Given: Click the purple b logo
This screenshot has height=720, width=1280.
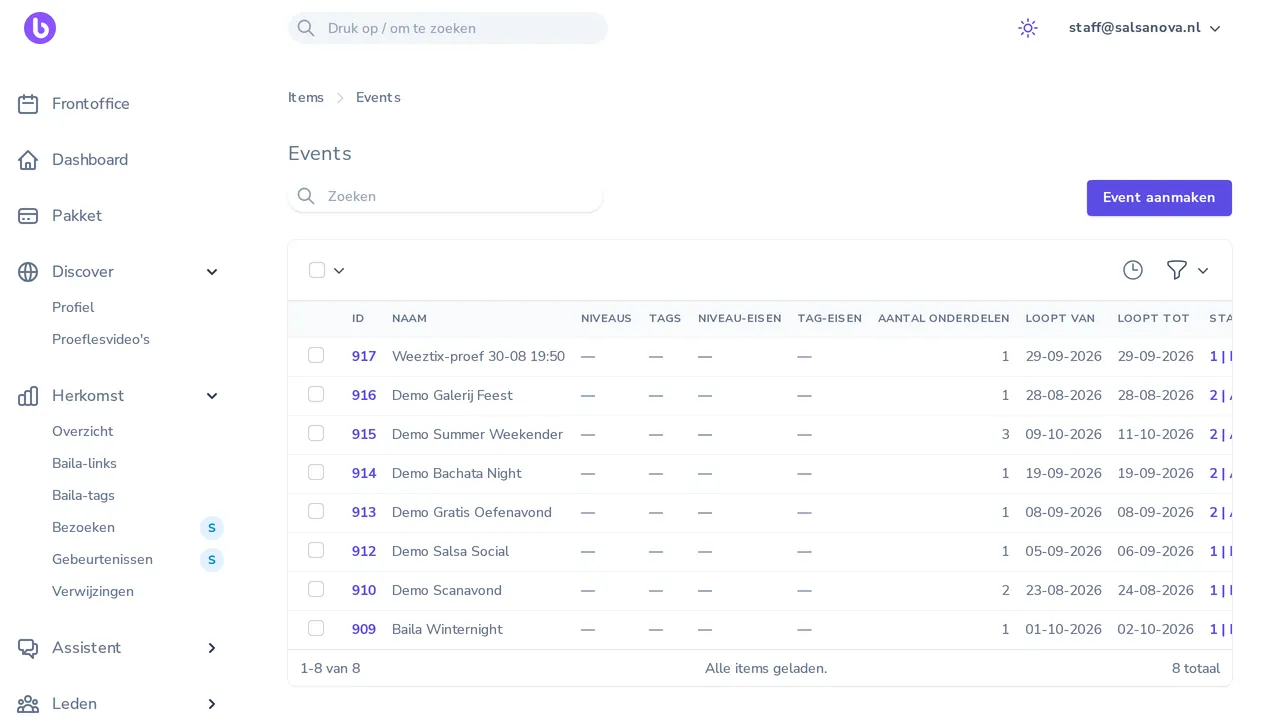Looking at the screenshot, I should point(40,28).
